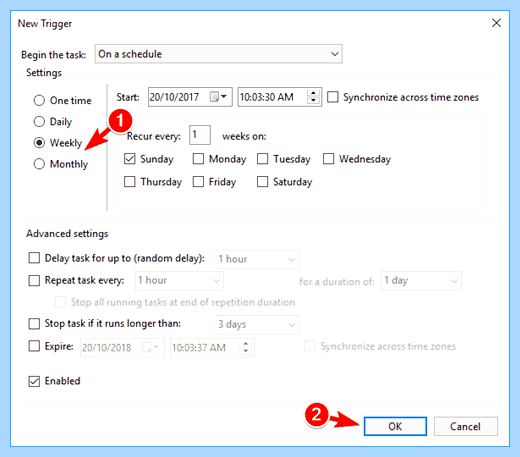Open the duration 1 day dropdown

pyautogui.click(x=421, y=281)
